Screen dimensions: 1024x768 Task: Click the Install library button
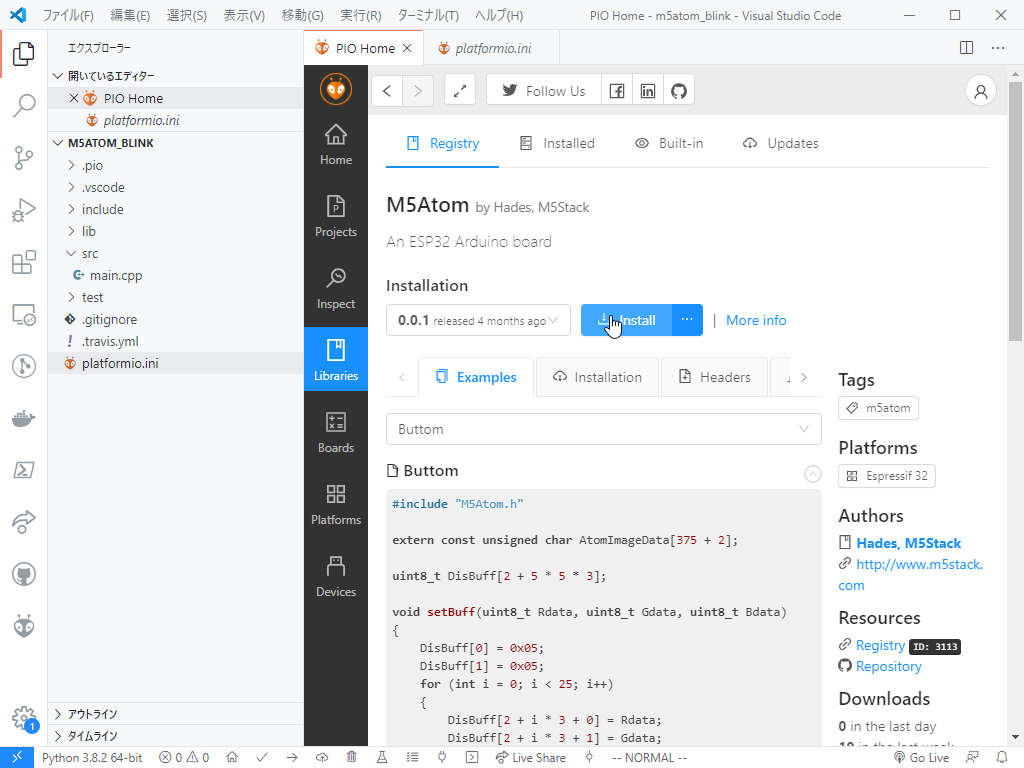pos(626,320)
